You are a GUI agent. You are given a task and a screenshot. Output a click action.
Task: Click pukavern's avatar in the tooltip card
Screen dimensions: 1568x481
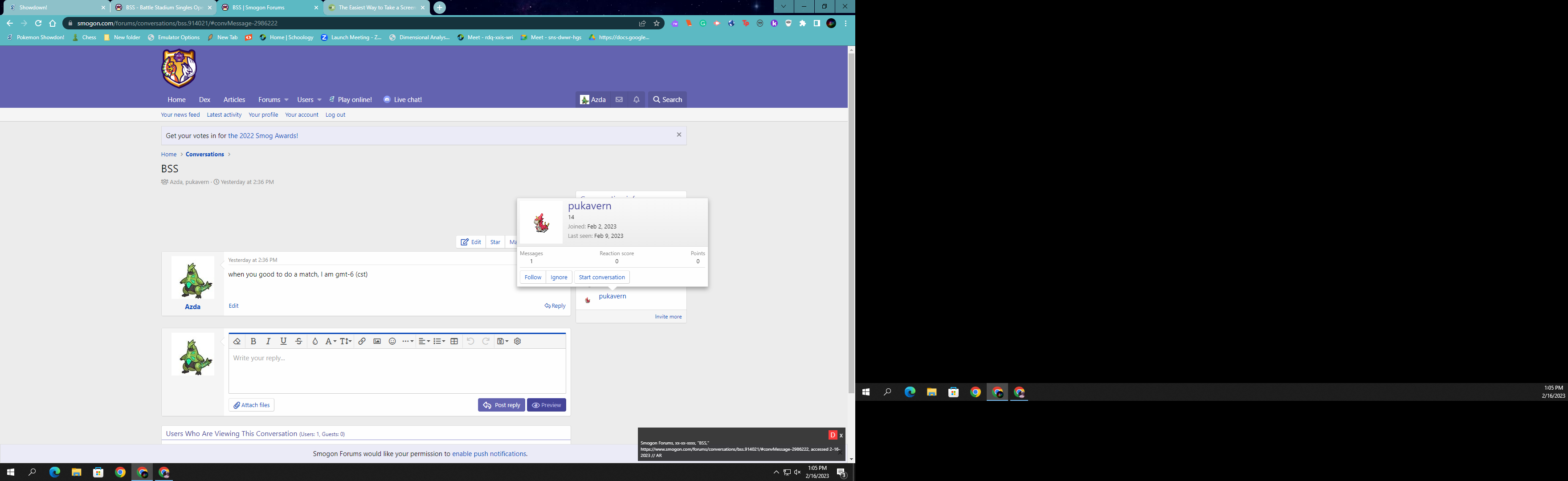coord(540,222)
